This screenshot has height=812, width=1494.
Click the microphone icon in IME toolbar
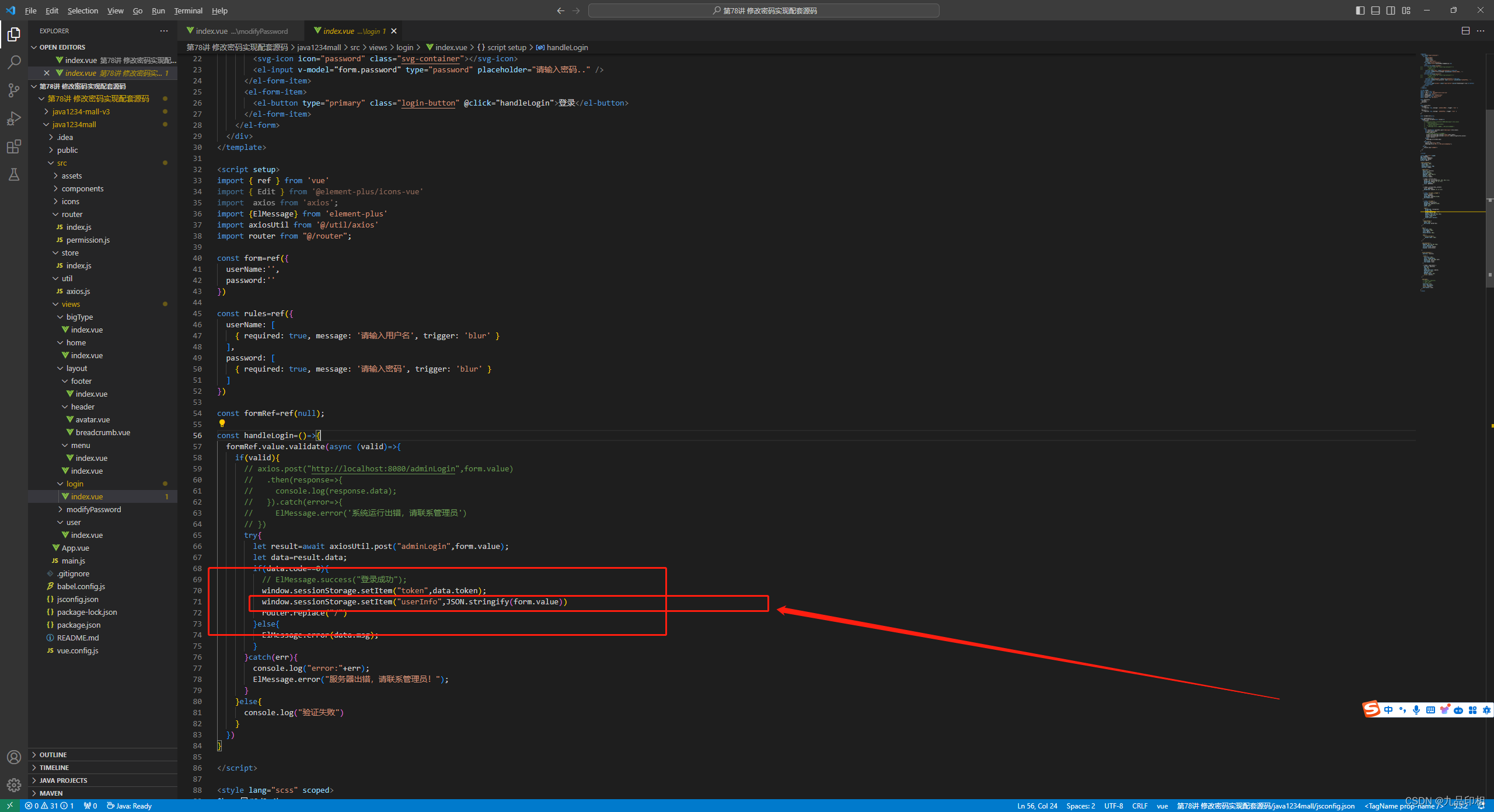click(x=1416, y=710)
